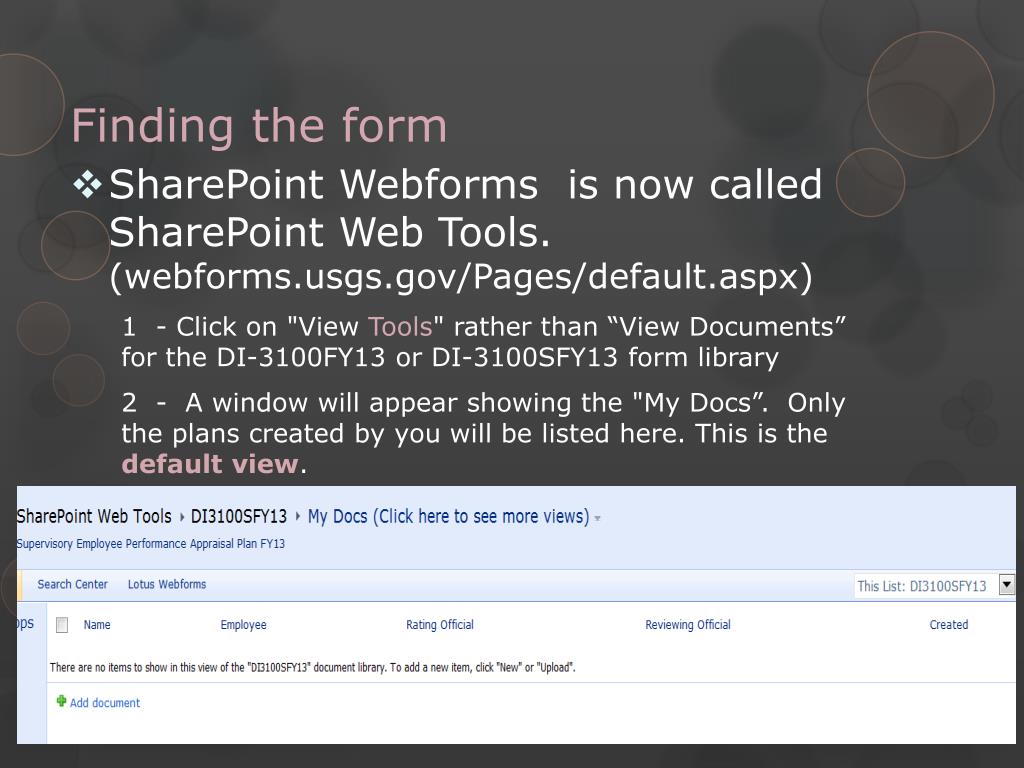Tick the select-all checkbox beside Name
1024x768 pixels.
pyautogui.click(x=62, y=625)
